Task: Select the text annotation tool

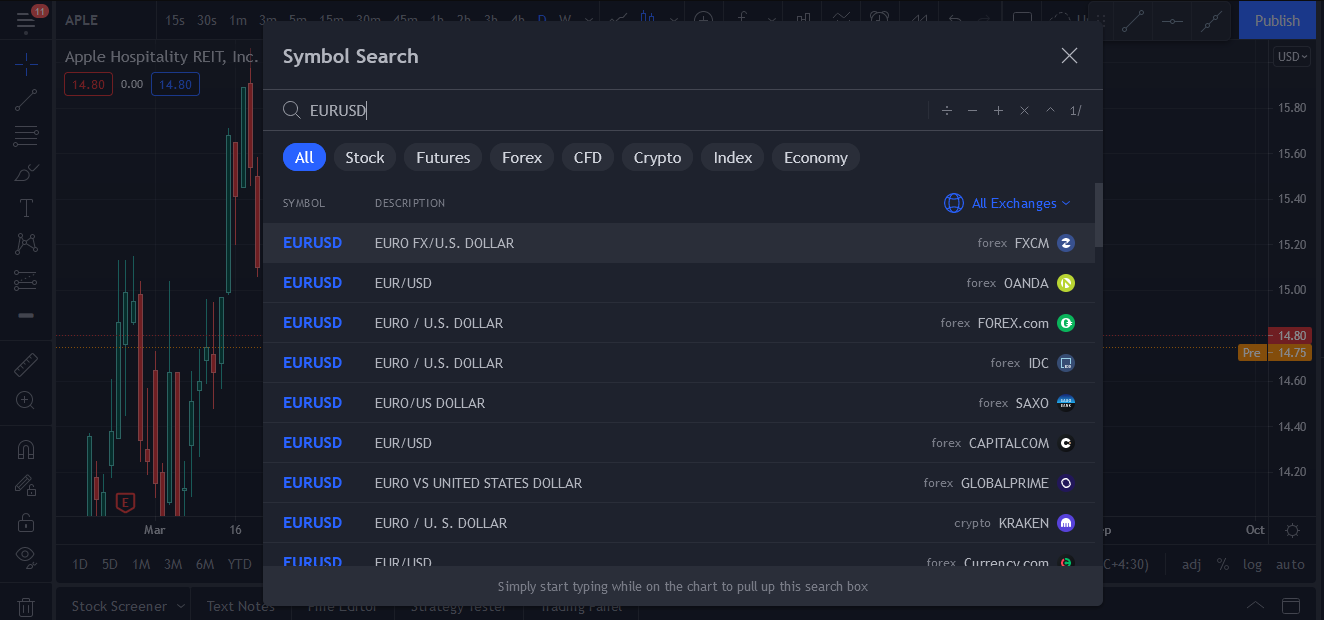Action: click(x=26, y=208)
